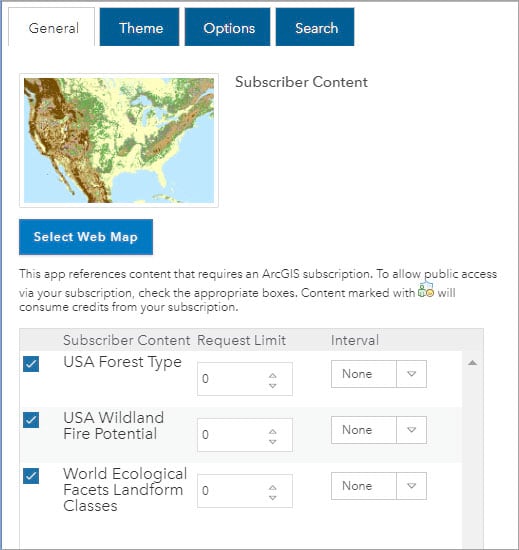Increase USA Forest Type request limit arrow
The height and width of the screenshot is (550, 519).
[x=272, y=375]
